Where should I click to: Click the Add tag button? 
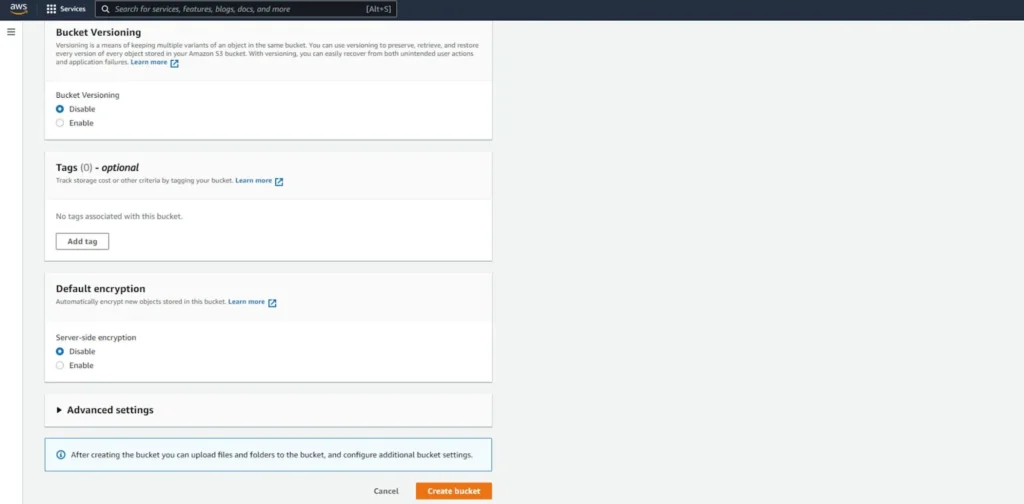82,242
